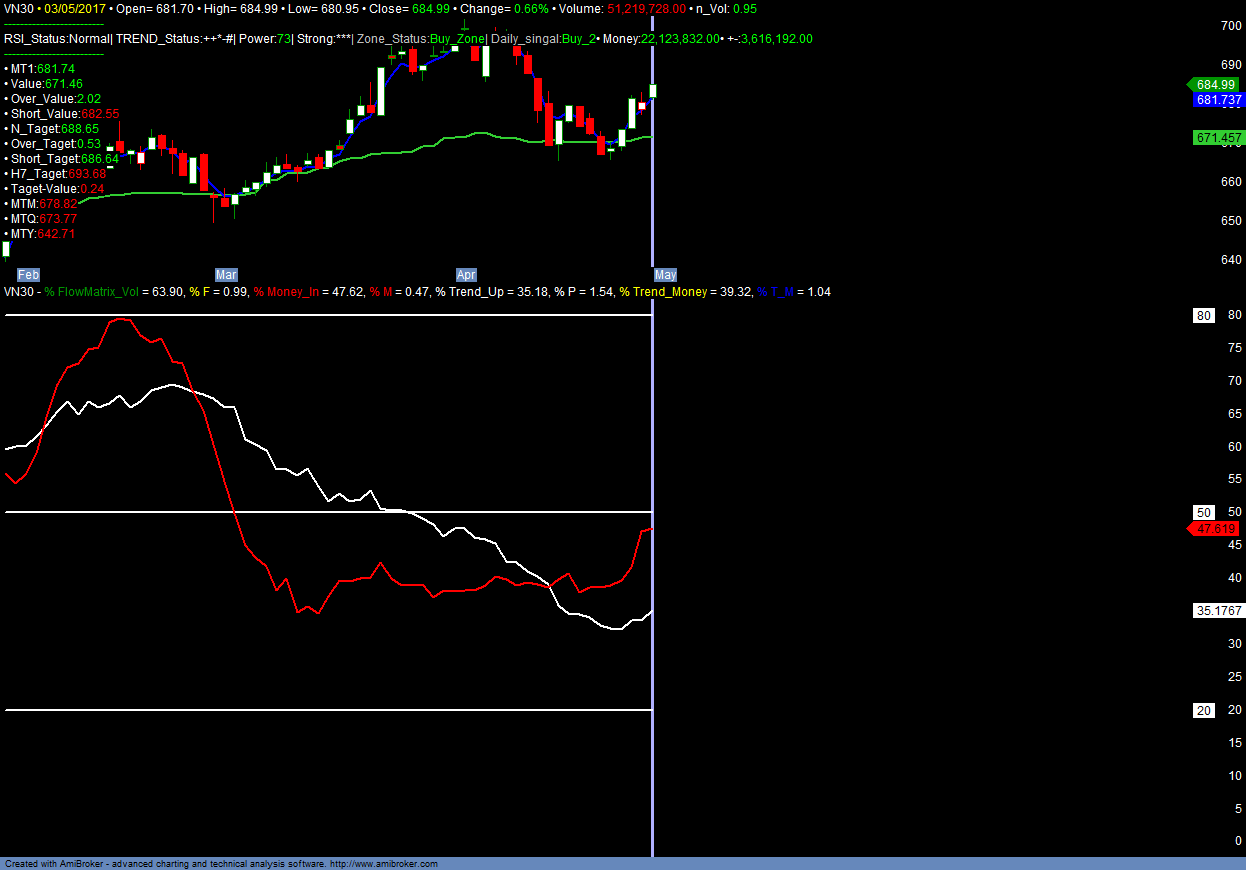Image resolution: width=1246 pixels, height=870 pixels.
Task: Click the green 684.99 close price marker
Action: 1214,85
